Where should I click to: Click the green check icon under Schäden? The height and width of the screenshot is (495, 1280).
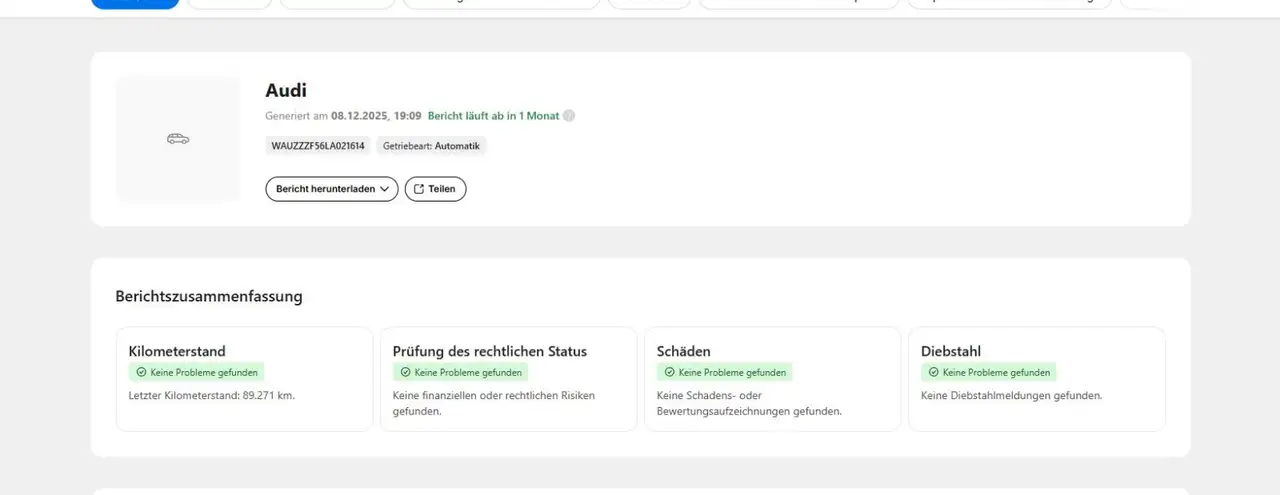tap(669, 372)
